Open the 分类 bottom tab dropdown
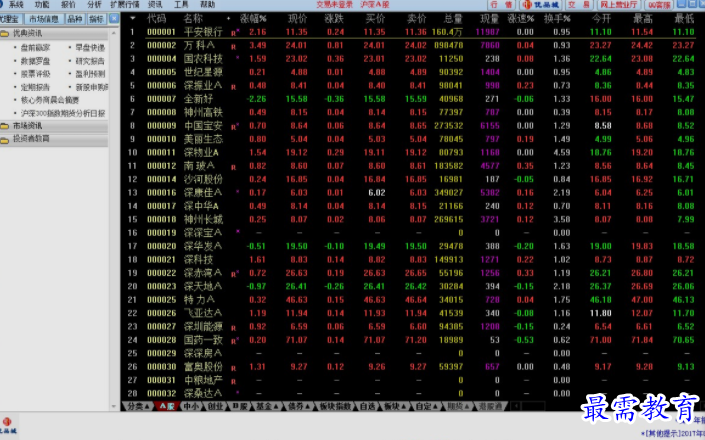This screenshot has height=440, width=705. click(x=138, y=406)
